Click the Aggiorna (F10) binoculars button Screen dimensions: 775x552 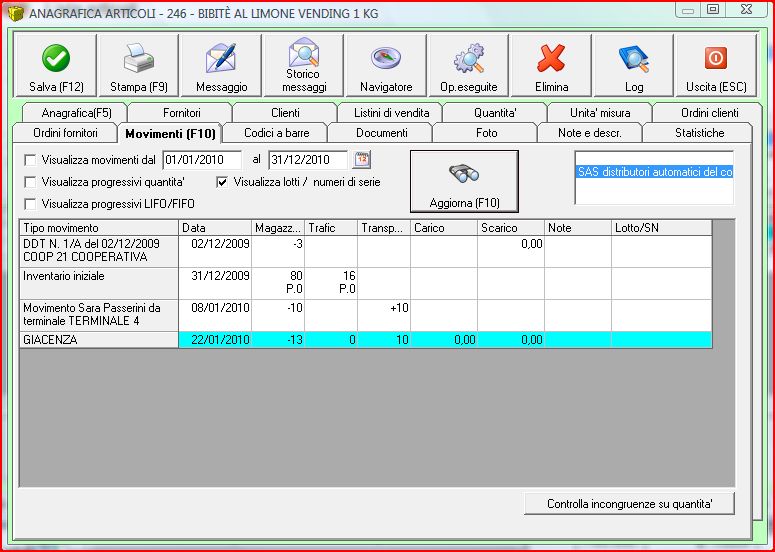464,181
